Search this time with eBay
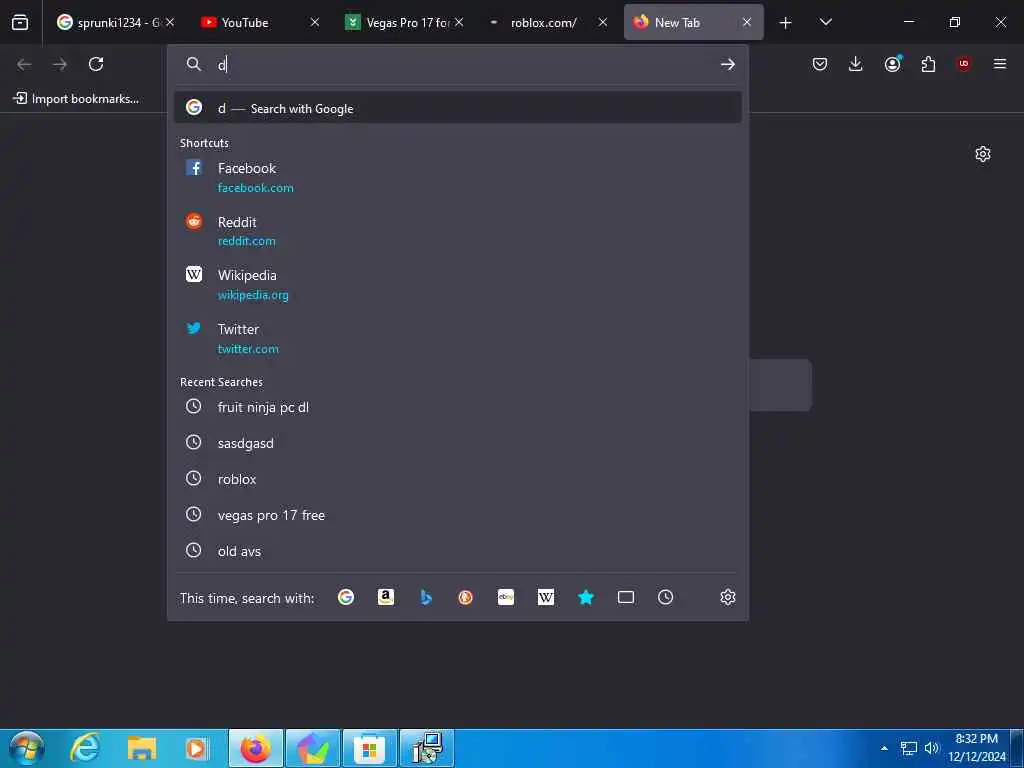The image size is (1024, 768). click(506, 597)
